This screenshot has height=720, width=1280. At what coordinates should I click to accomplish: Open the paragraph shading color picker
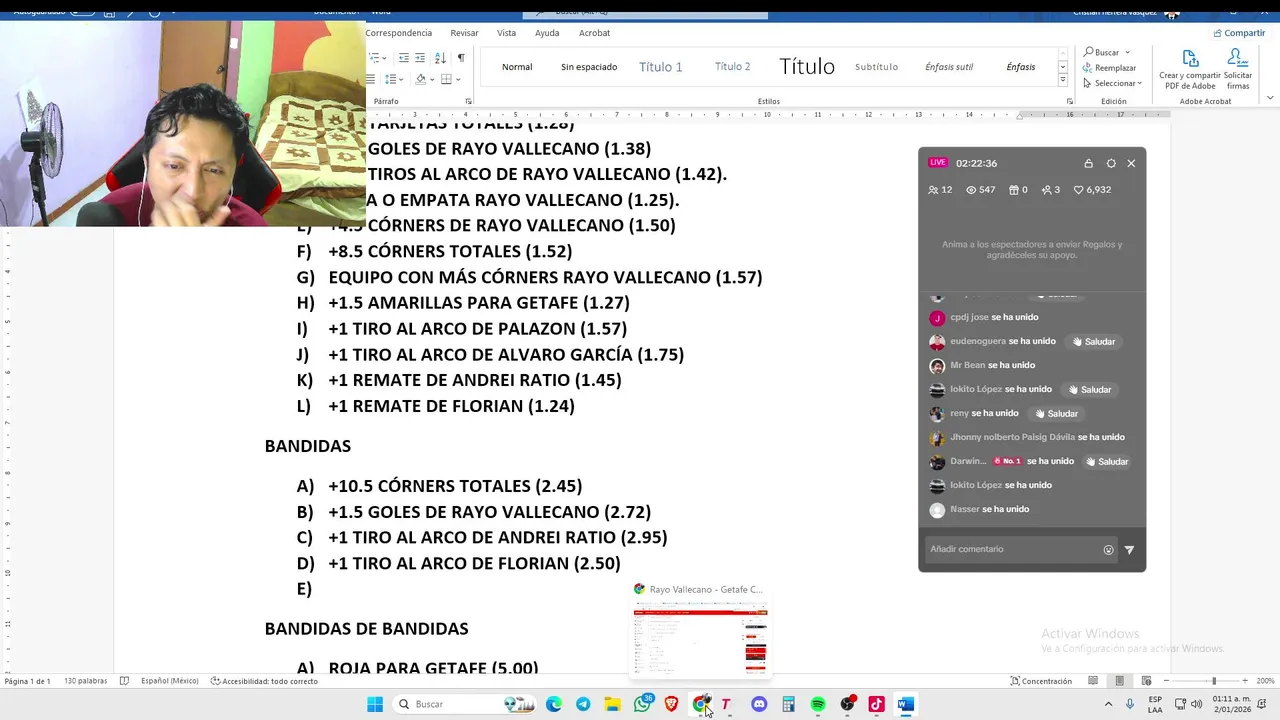(420, 79)
